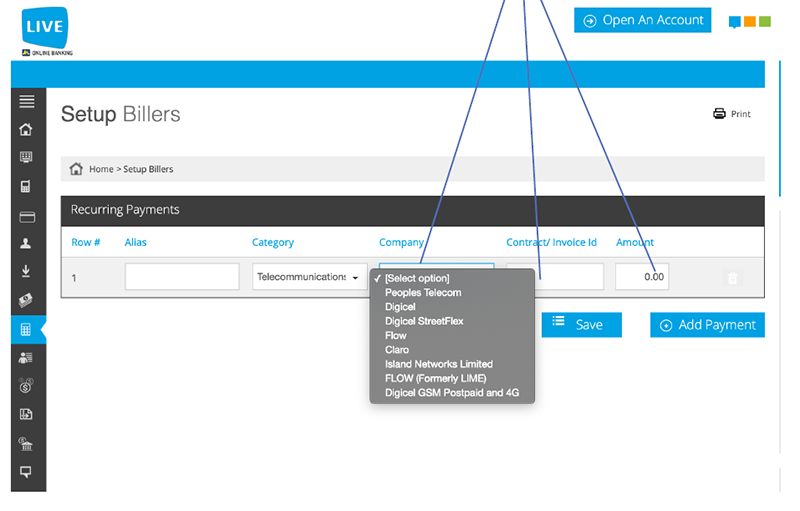This screenshot has width=800, height=511.
Task: Choose Peoples Telecom from company list
Action: point(423,293)
